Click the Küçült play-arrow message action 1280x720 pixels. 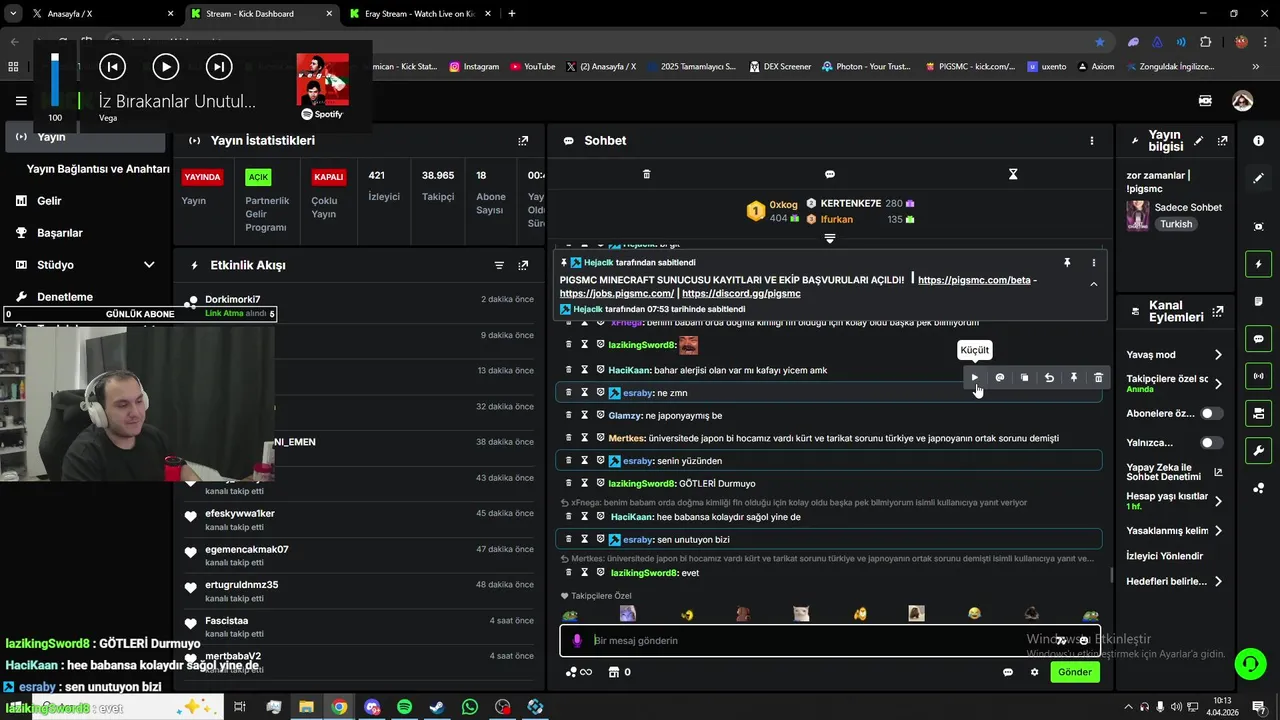tap(975, 378)
